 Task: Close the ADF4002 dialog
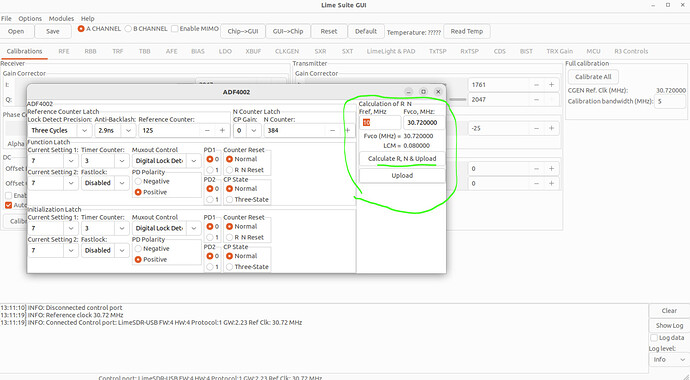coord(438,91)
